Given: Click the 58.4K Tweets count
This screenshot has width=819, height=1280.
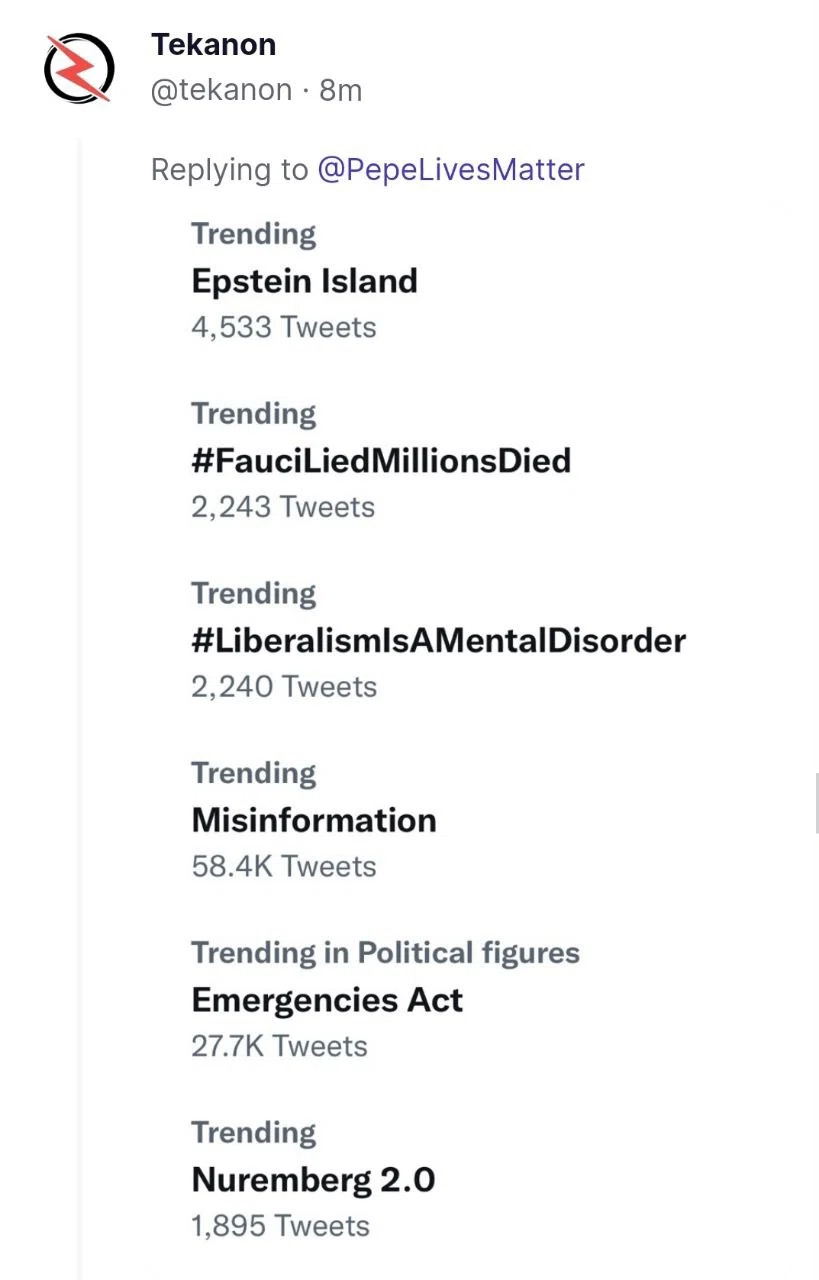Looking at the screenshot, I should (x=284, y=866).
